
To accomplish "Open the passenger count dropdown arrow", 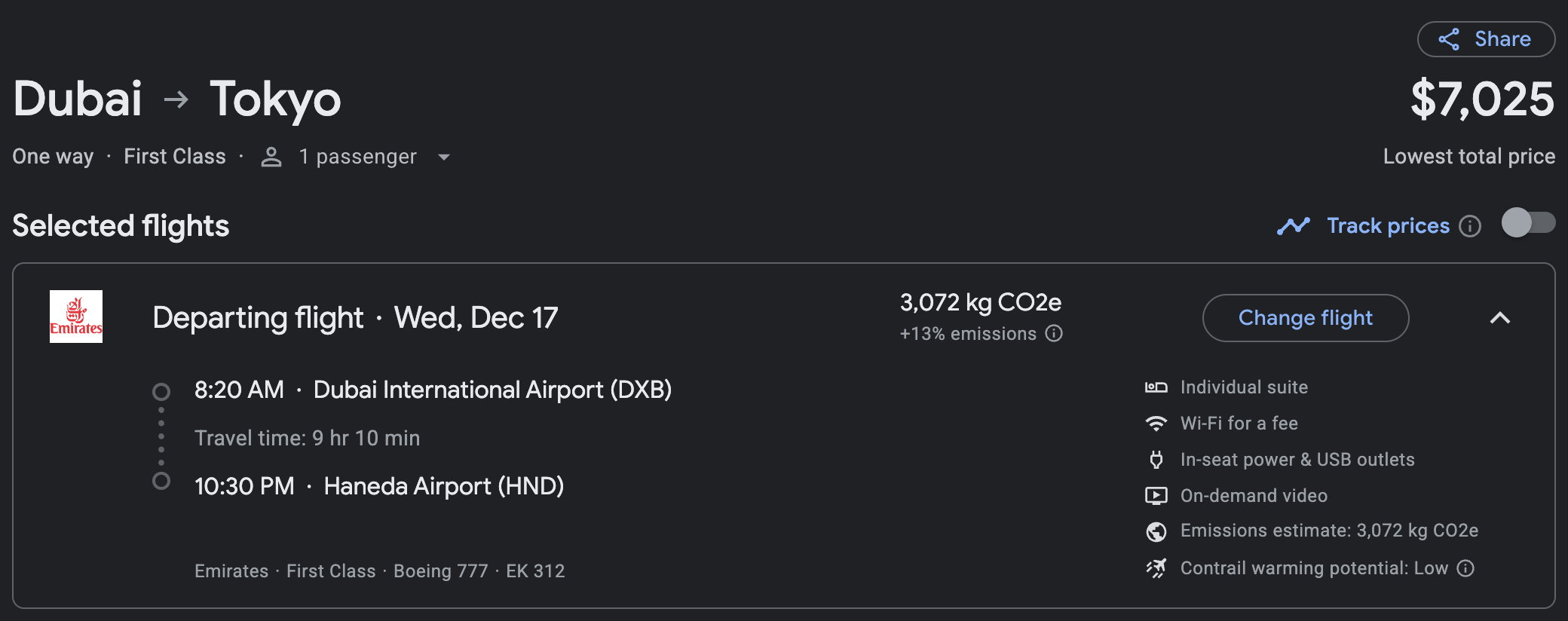I will [x=444, y=157].
